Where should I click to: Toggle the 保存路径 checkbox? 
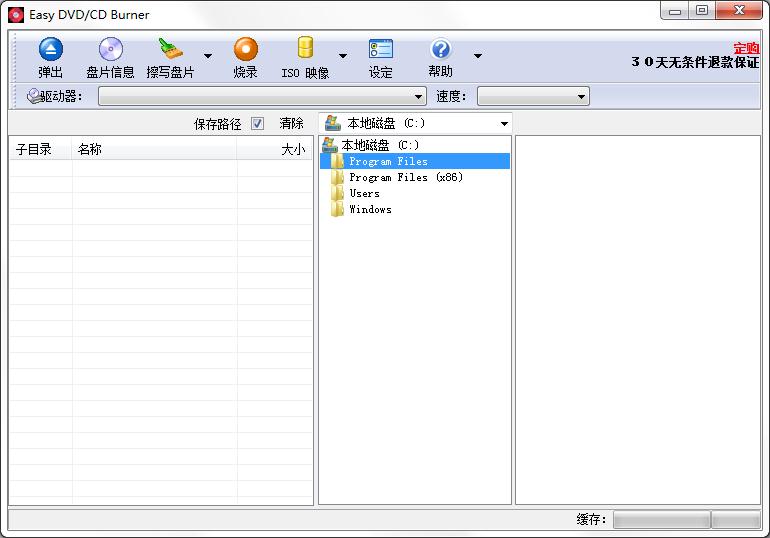coord(257,124)
